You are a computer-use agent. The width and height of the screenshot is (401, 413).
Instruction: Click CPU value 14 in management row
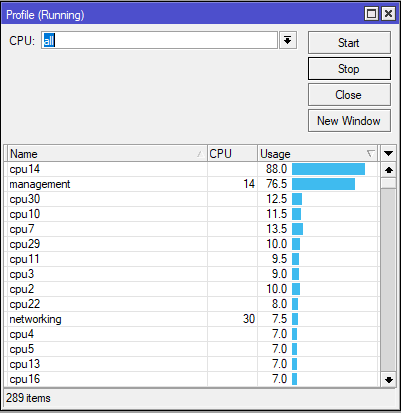point(249,184)
